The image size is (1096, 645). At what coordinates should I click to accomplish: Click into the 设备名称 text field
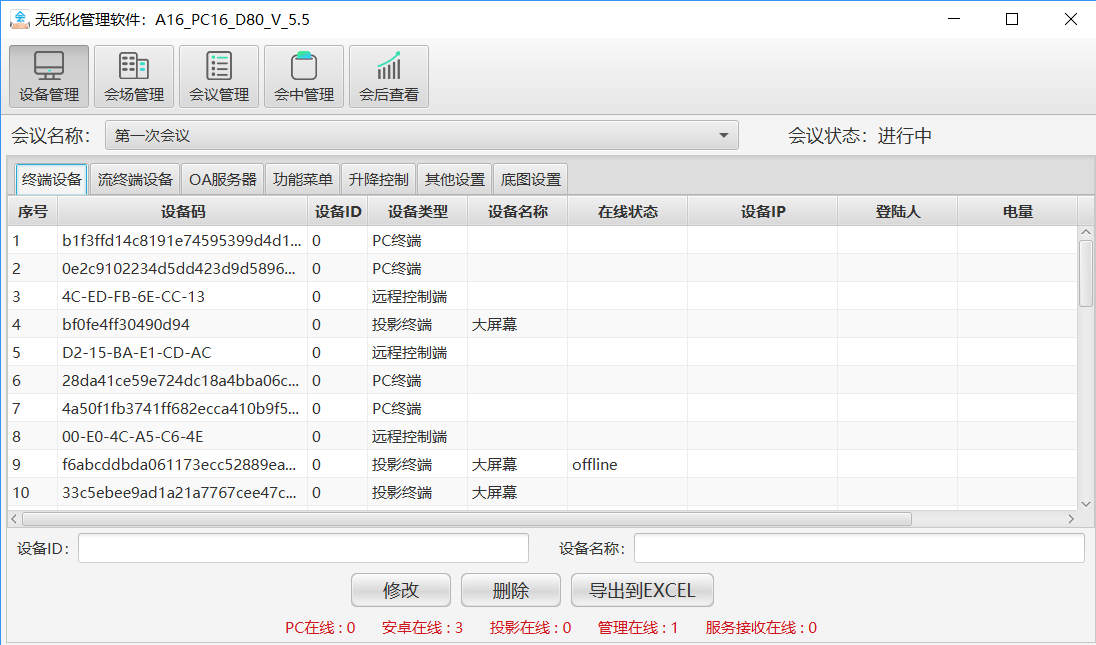coord(858,548)
